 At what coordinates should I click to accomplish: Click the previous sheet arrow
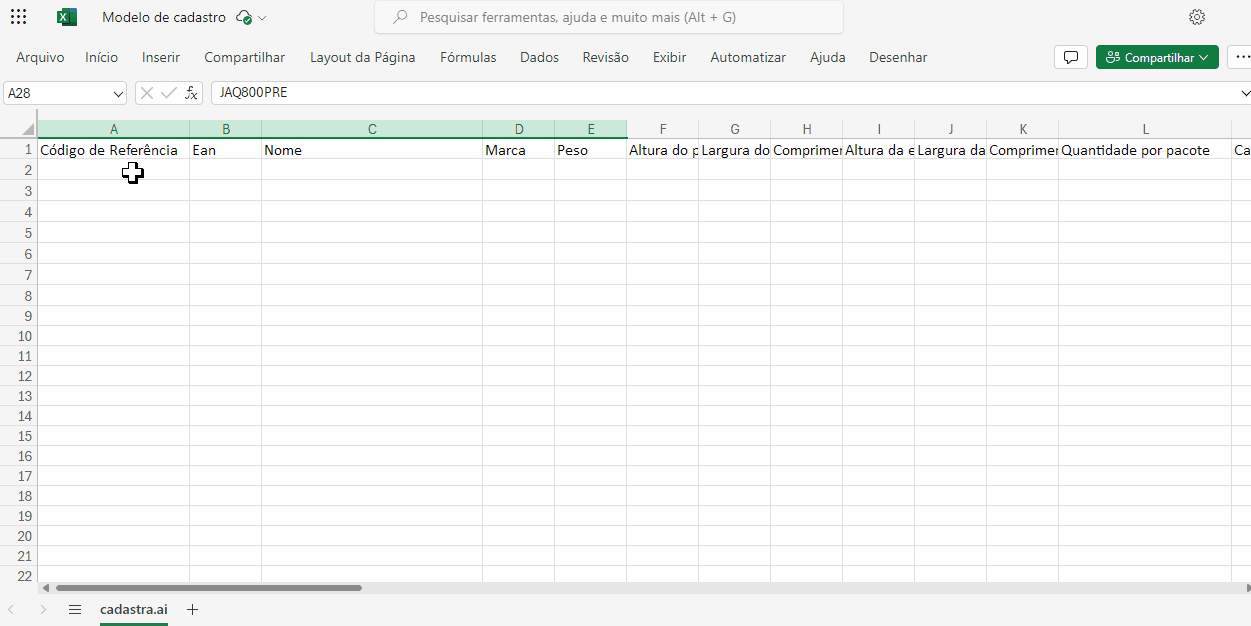(11, 609)
